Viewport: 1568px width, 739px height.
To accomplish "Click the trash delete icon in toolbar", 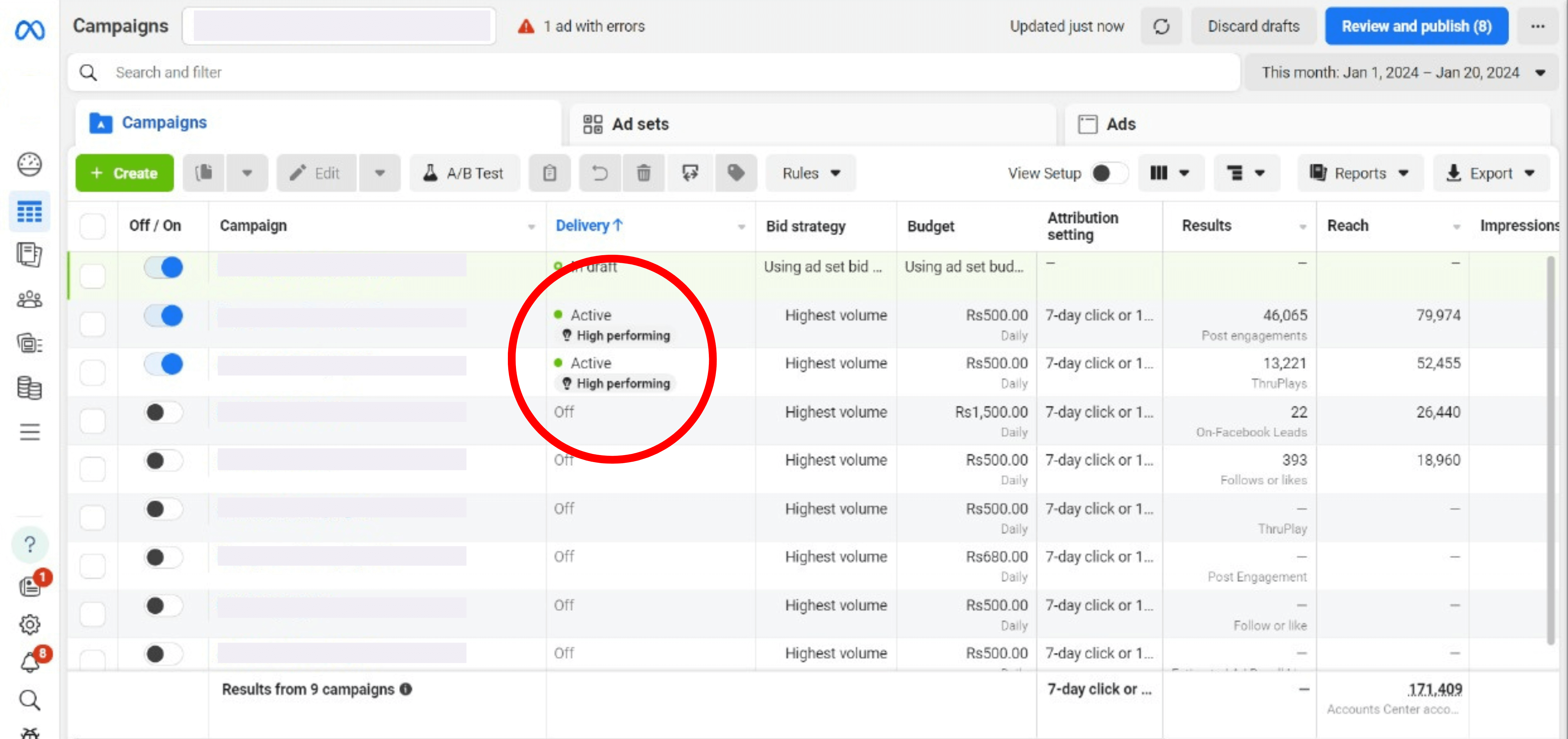I will (x=643, y=173).
